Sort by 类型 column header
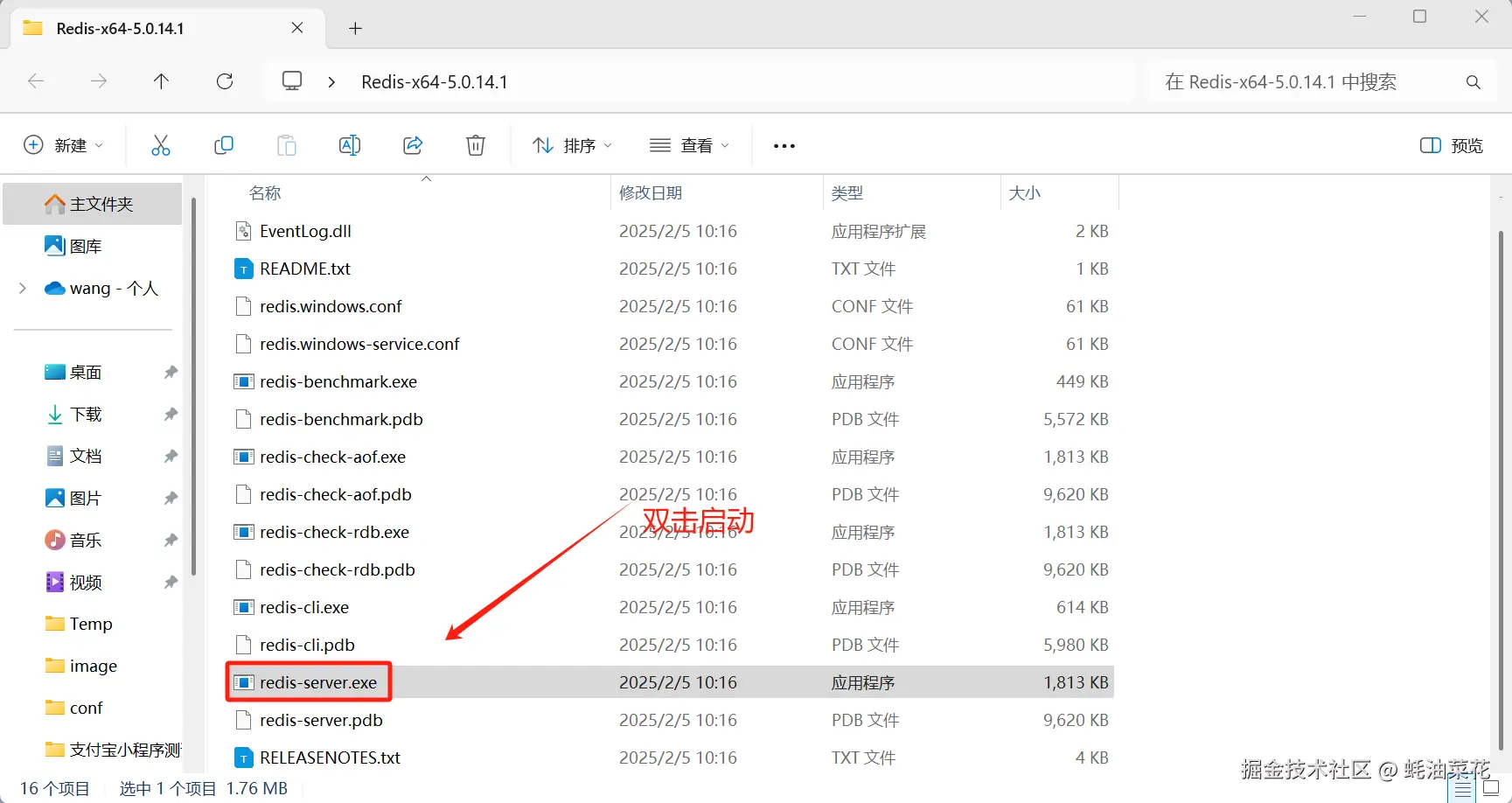Image resolution: width=1512 pixels, height=803 pixels. (847, 193)
